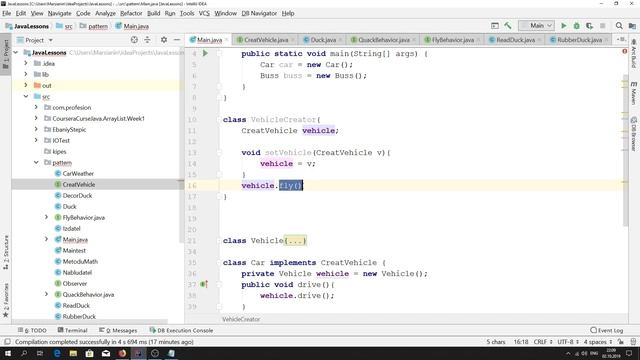Build project using the hammer icon

coord(508,26)
